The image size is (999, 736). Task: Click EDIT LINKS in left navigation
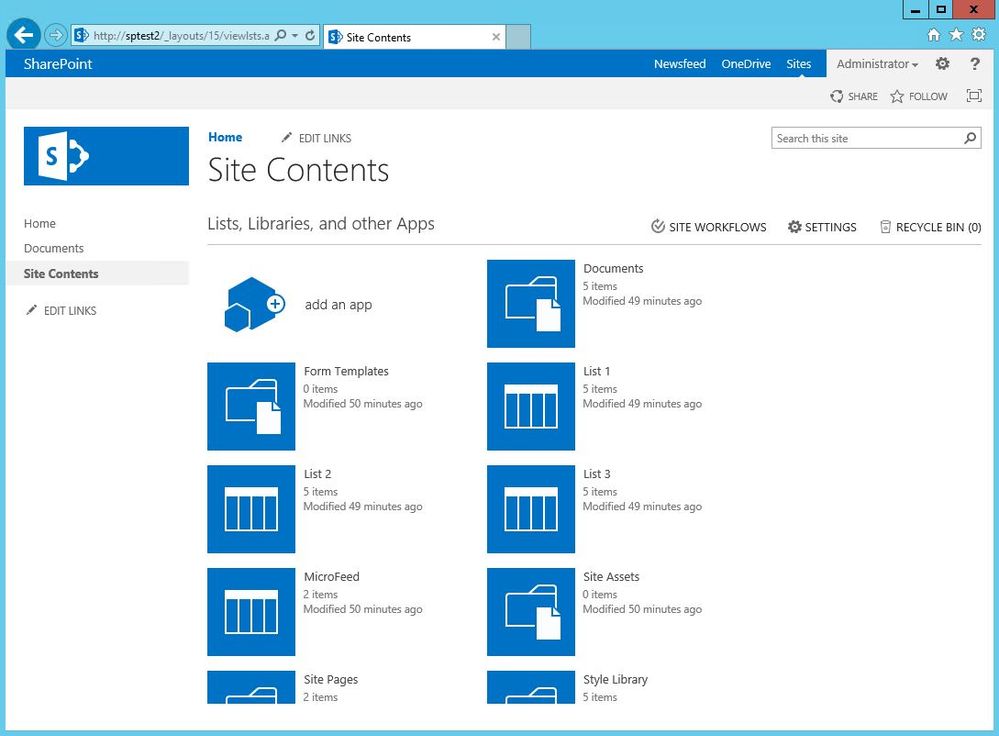[x=61, y=310]
